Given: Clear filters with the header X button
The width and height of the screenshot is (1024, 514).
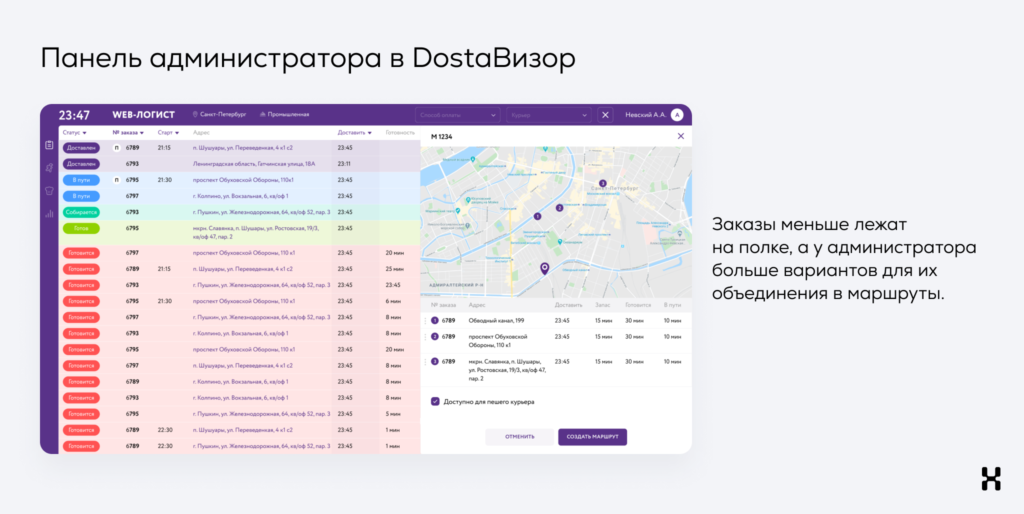Looking at the screenshot, I should tap(605, 115).
